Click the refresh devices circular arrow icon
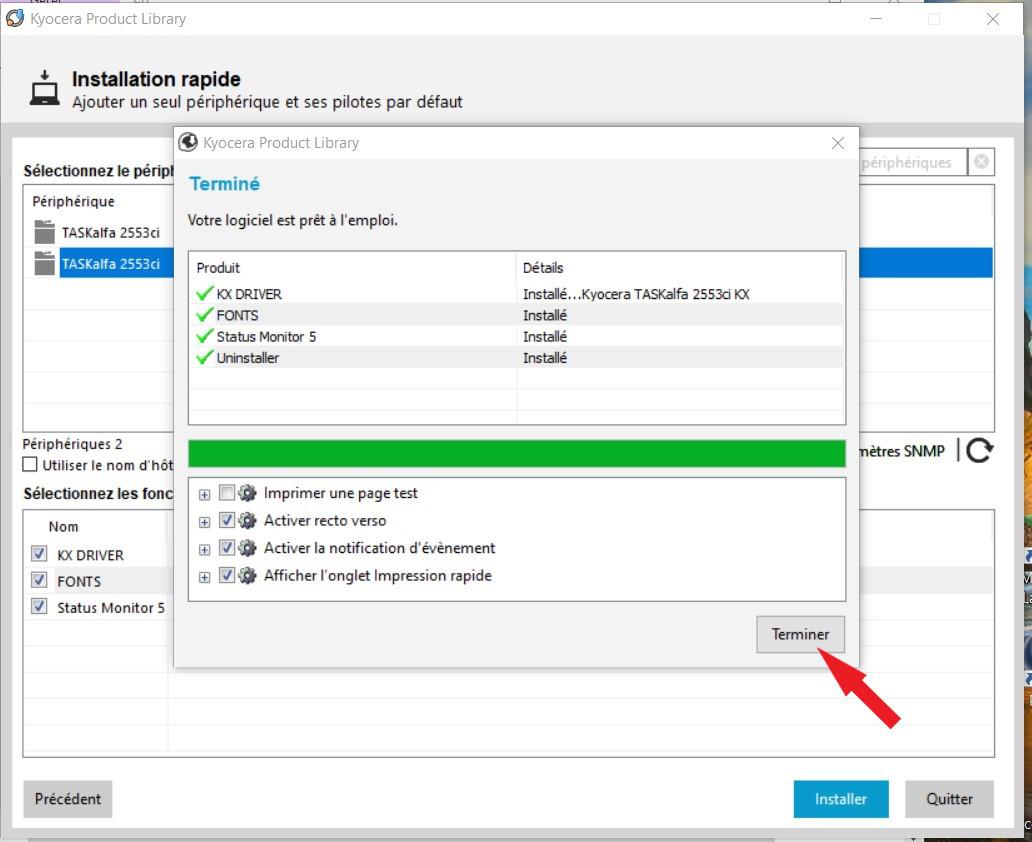 coord(979,451)
